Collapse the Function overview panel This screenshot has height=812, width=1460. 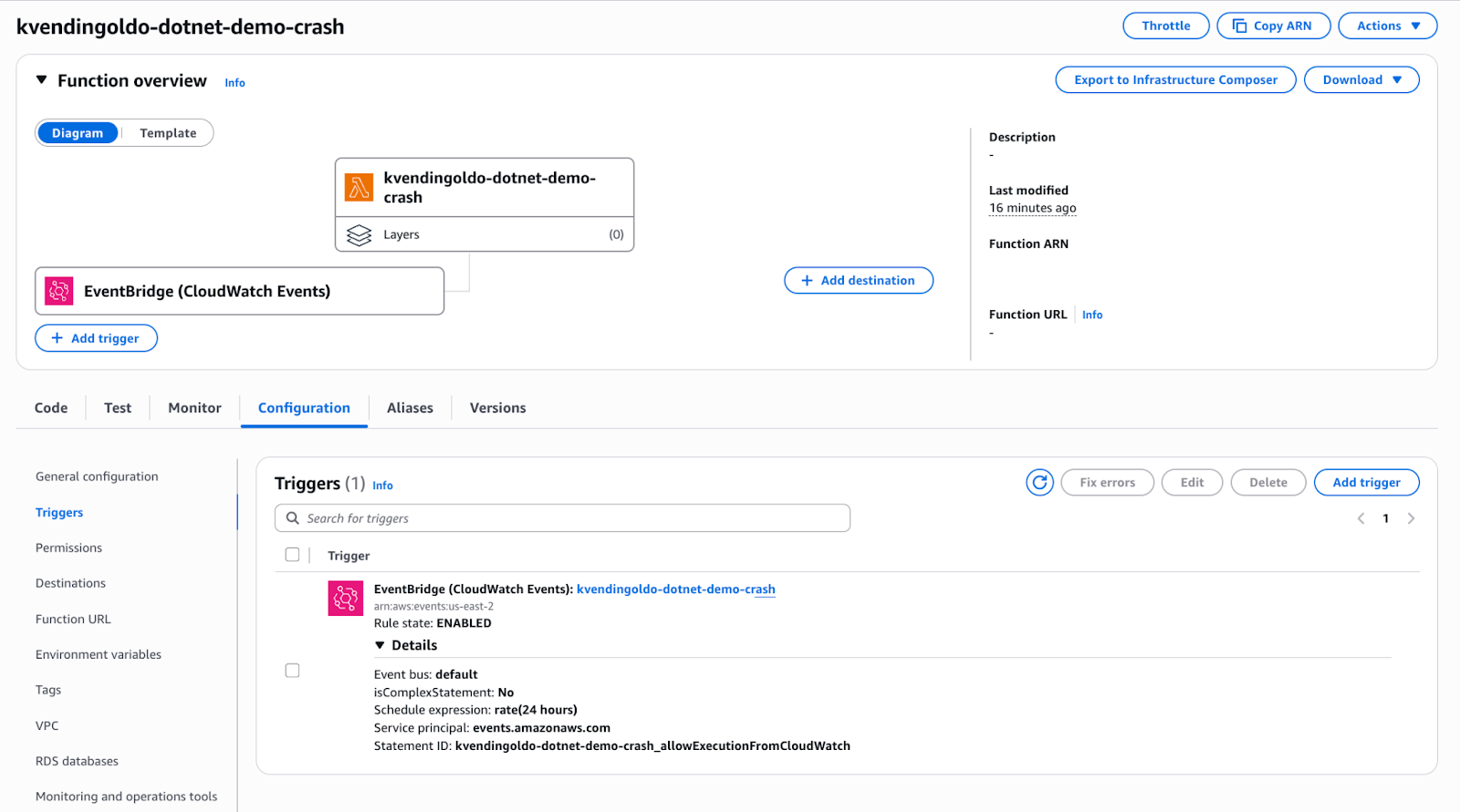(x=41, y=80)
